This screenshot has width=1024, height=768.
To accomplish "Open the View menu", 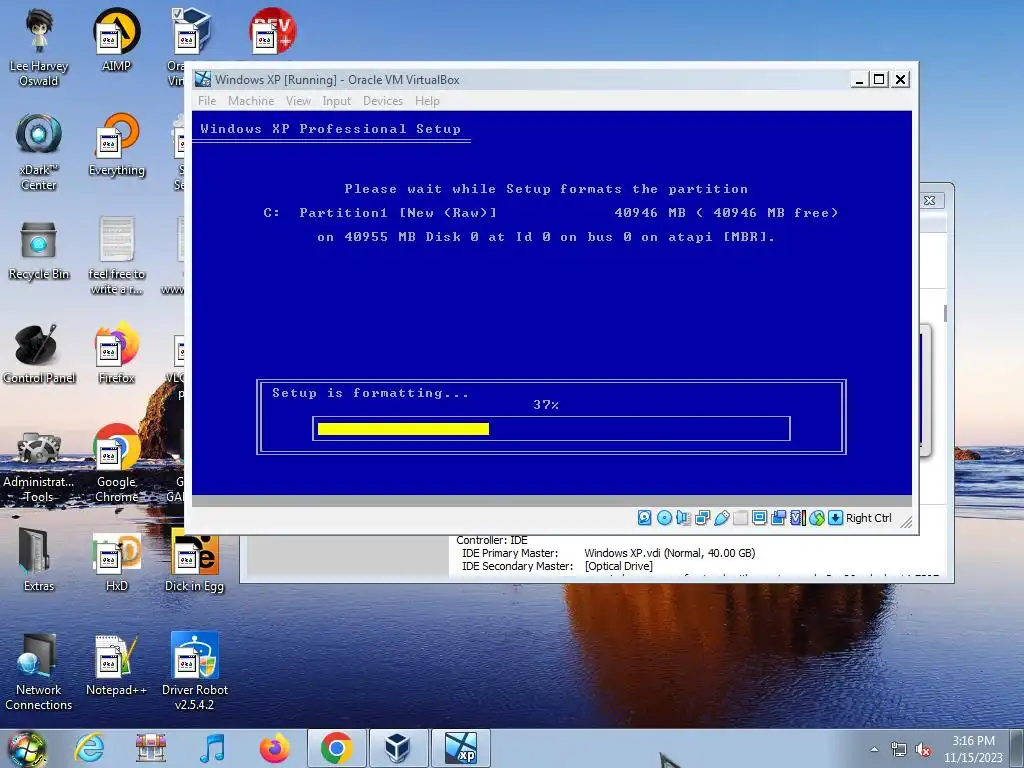I will (298, 101).
